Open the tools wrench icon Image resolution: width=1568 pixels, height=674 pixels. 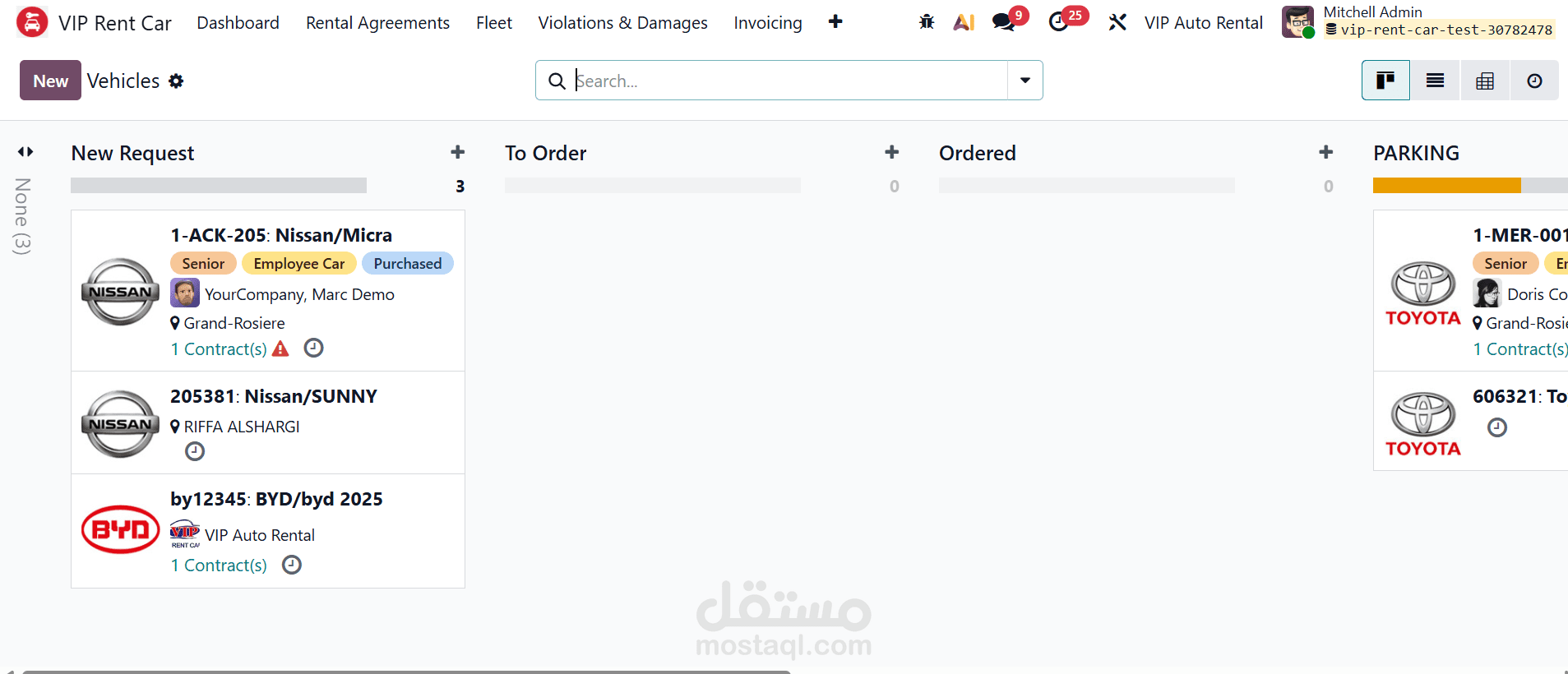pos(1117,22)
